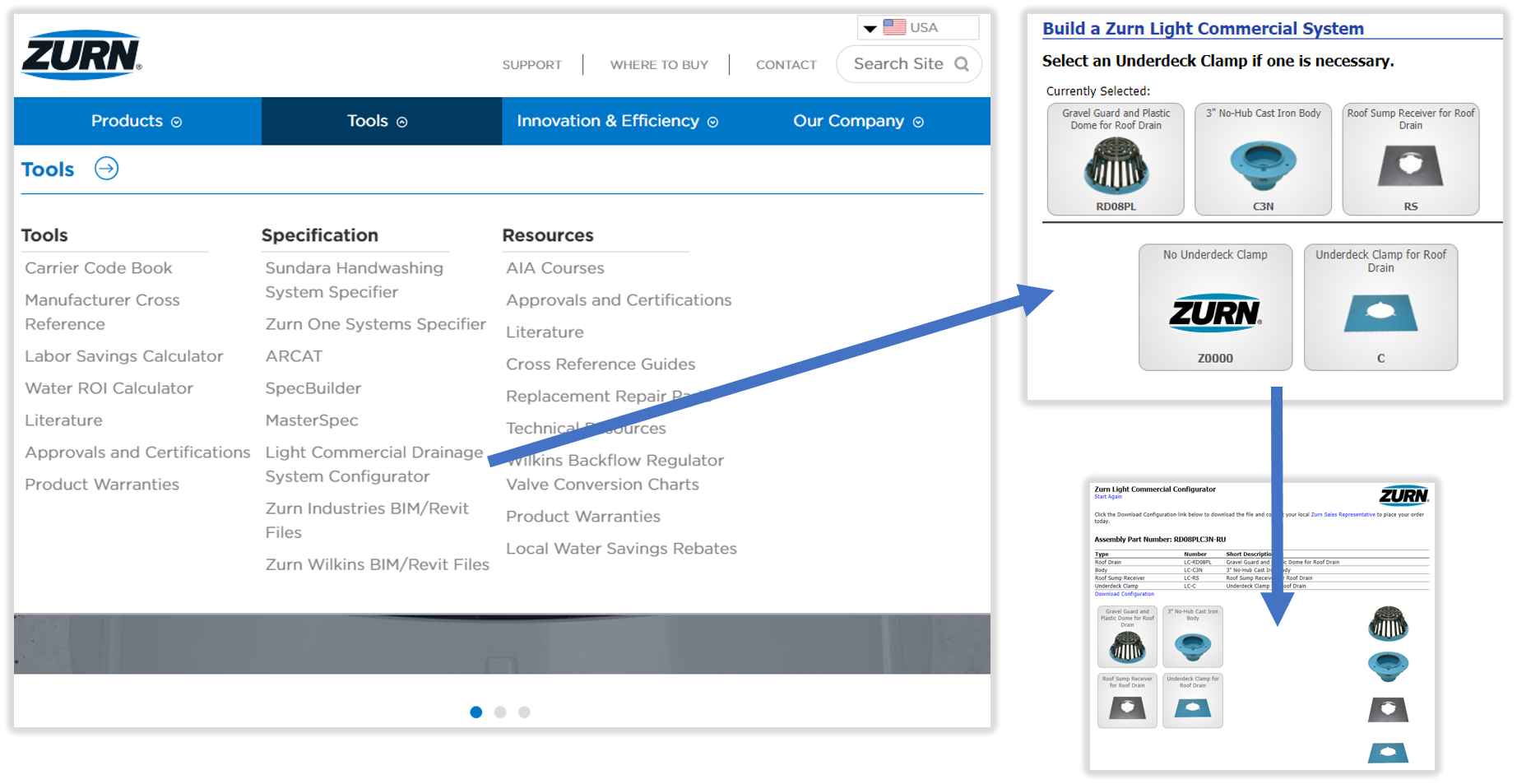Image resolution: width=1517 pixels, height=784 pixels.
Task: Click the Download Configuration link
Action: [x=1124, y=594]
